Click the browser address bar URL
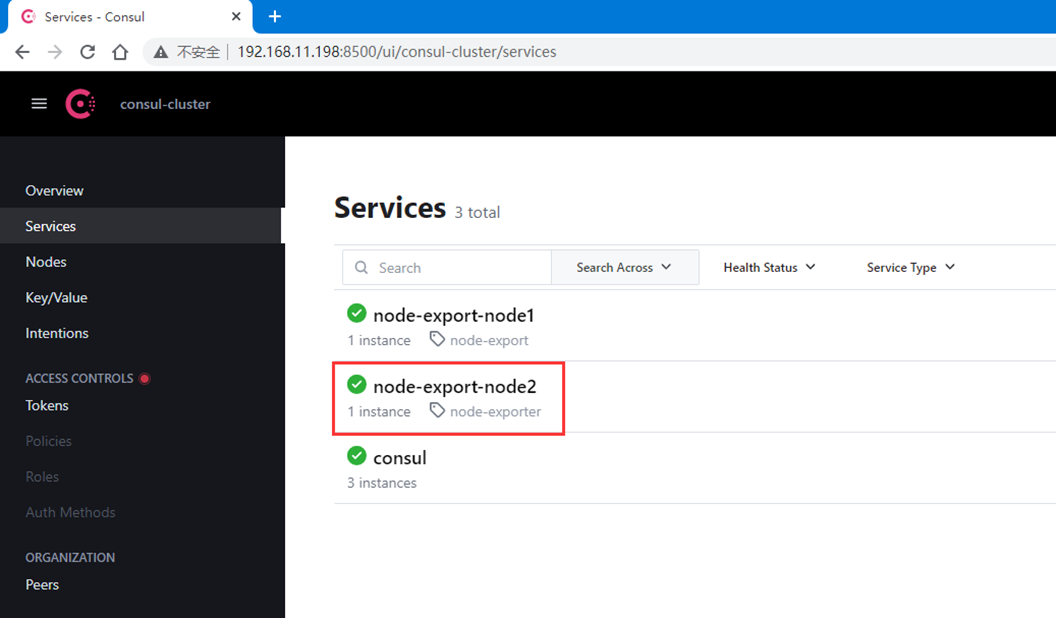Screen dimensions: 1056x618 coord(397,52)
